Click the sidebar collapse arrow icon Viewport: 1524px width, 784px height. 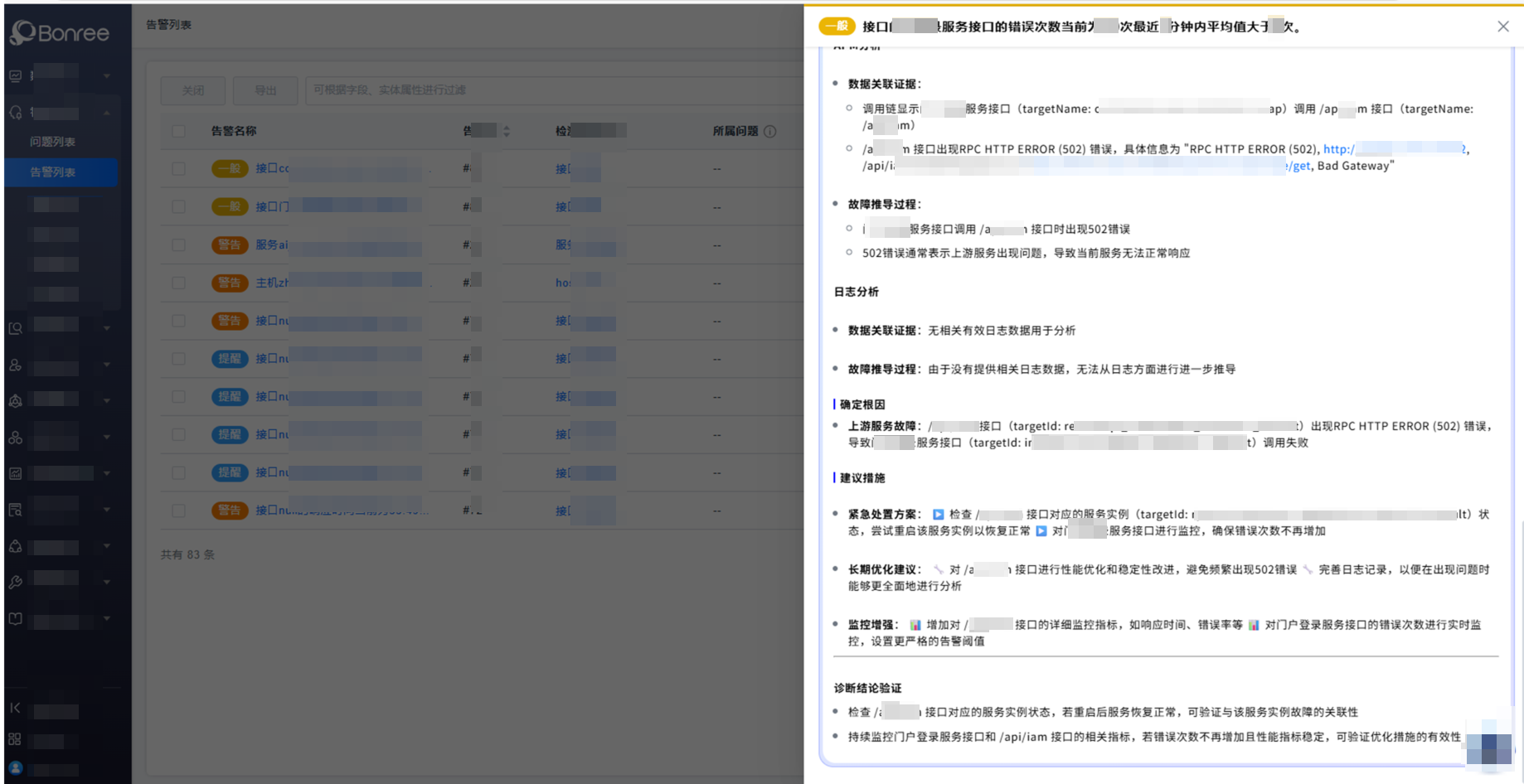tap(15, 708)
